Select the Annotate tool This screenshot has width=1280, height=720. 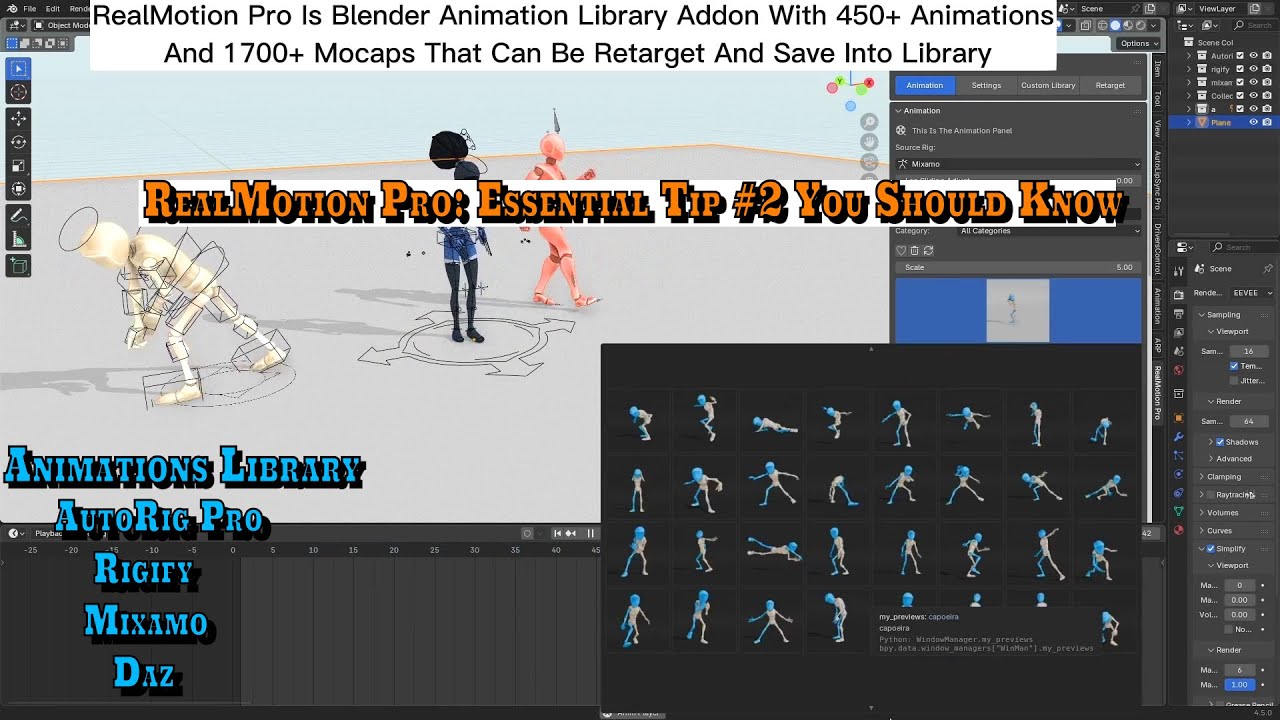(19, 215)
